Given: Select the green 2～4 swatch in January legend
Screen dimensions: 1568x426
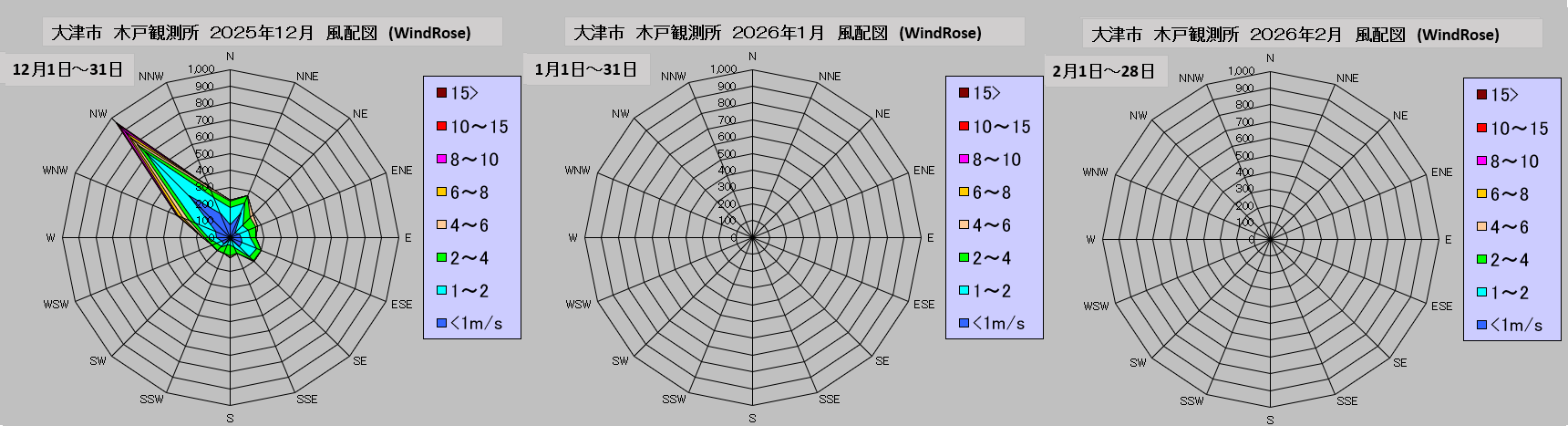Looking at the screenshot, I should coord(964,258).
